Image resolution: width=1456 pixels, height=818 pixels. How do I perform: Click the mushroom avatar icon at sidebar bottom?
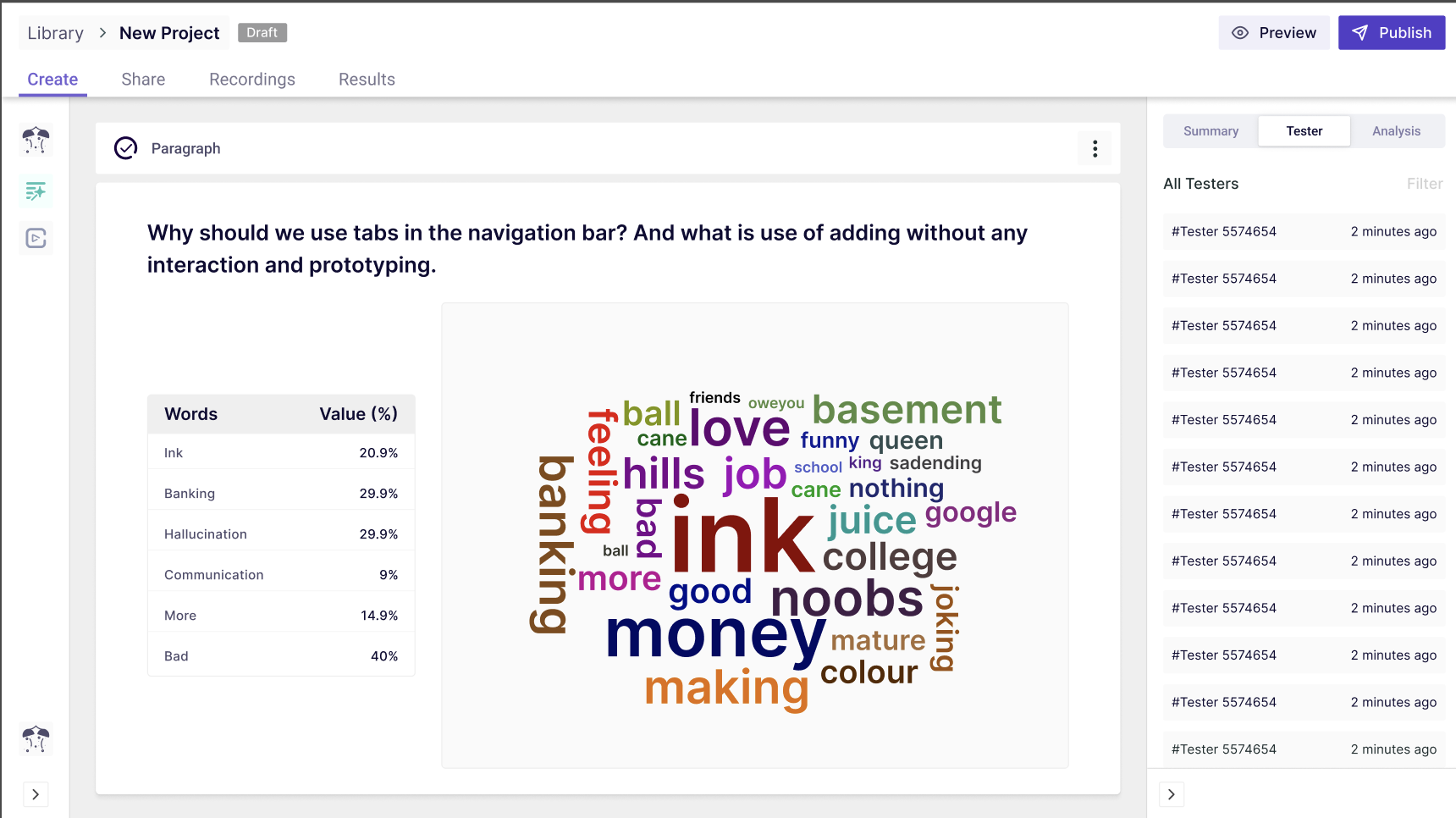coord(36,739)
